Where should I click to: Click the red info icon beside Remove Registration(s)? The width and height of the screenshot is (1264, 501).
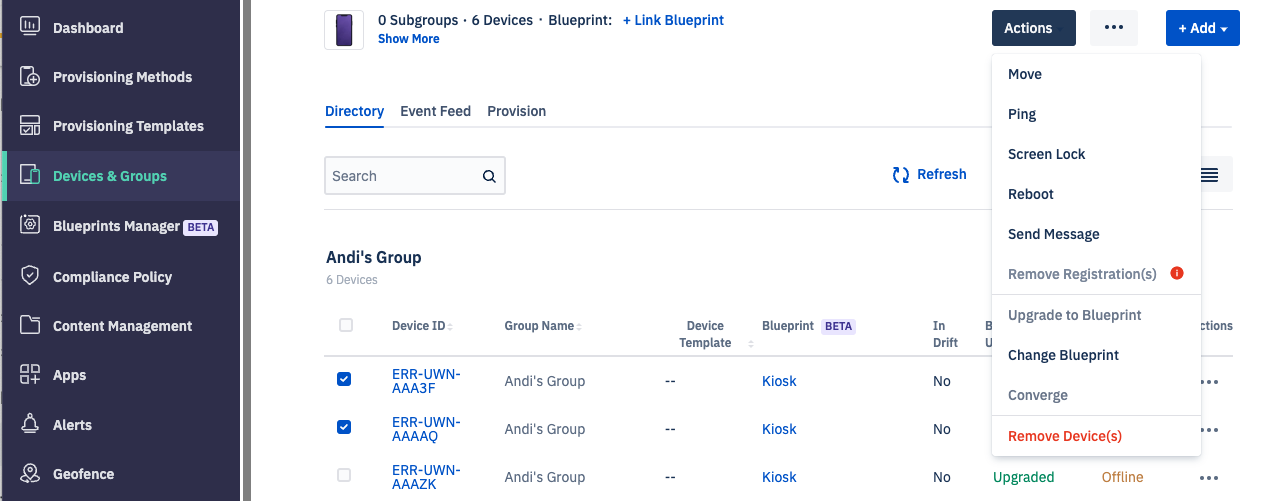[x=1177, y=273]
